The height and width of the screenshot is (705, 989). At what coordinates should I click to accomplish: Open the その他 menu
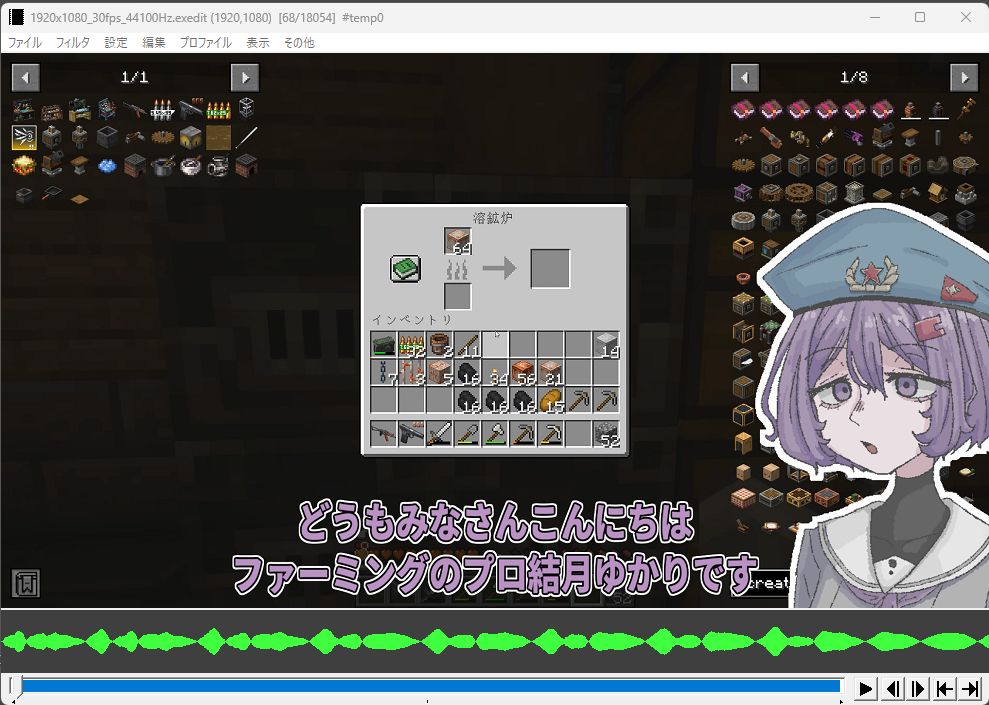299,43
